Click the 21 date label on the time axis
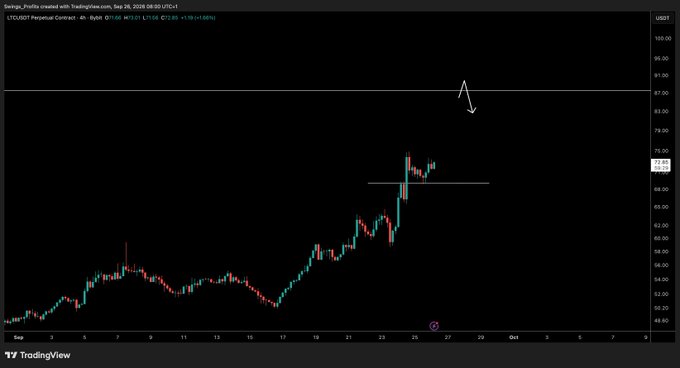 coord(349,337)
